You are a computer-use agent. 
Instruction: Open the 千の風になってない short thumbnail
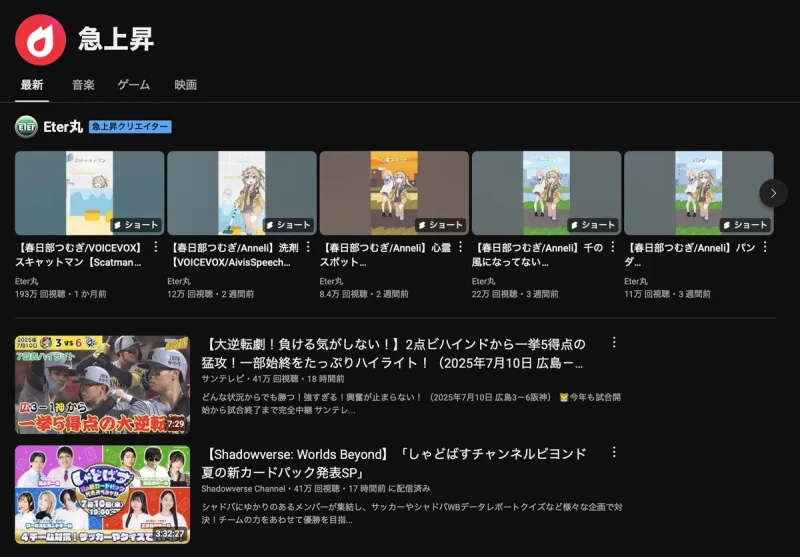(546, 193)
